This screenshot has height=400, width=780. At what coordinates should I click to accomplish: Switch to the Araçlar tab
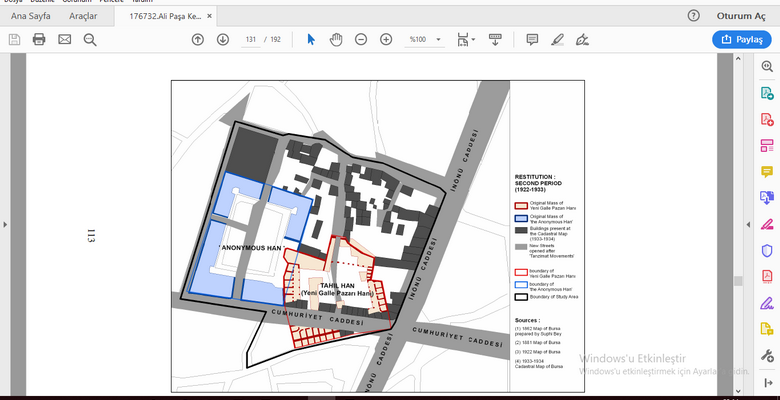[89, 16]
